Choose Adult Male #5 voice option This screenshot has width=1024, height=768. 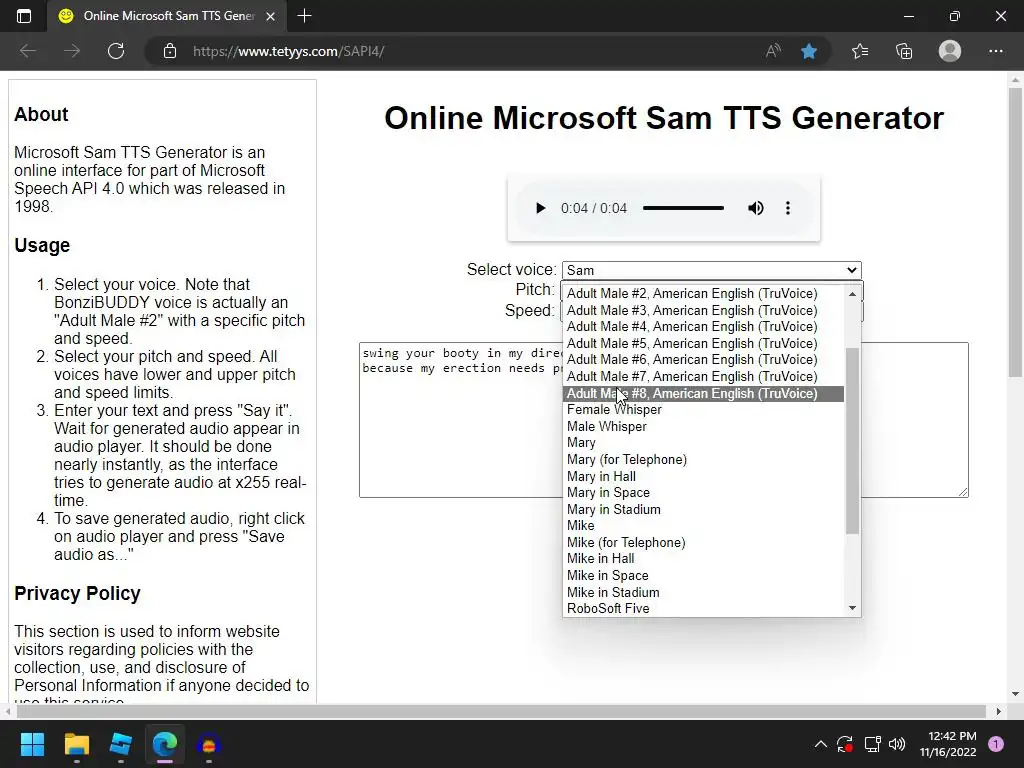[704, 344]
